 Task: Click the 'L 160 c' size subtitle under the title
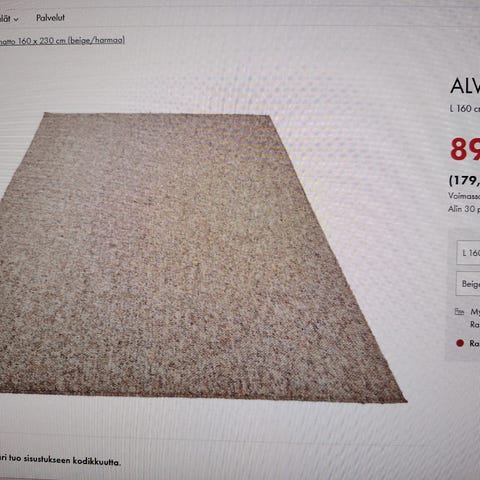point(465,108)
